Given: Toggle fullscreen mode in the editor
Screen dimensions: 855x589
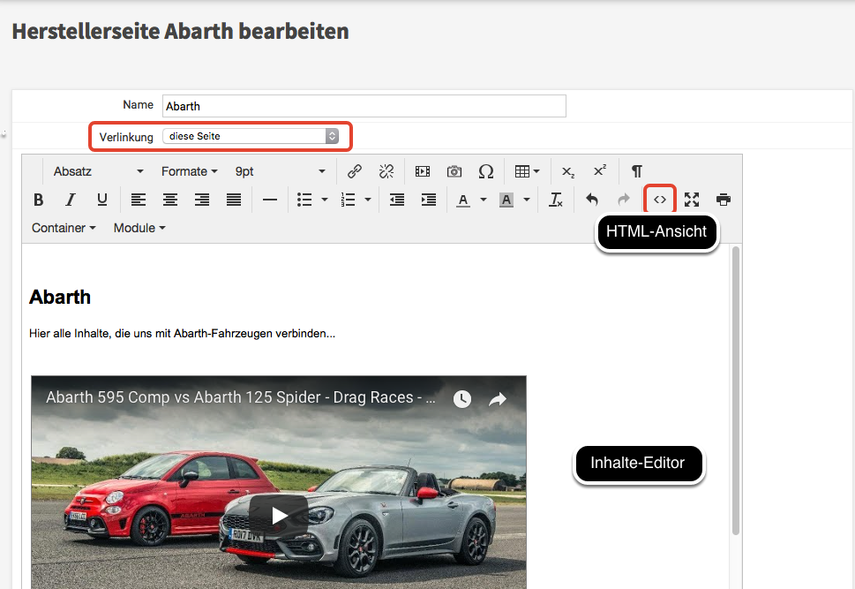Looking at the screenshot, I should [691, 199].
